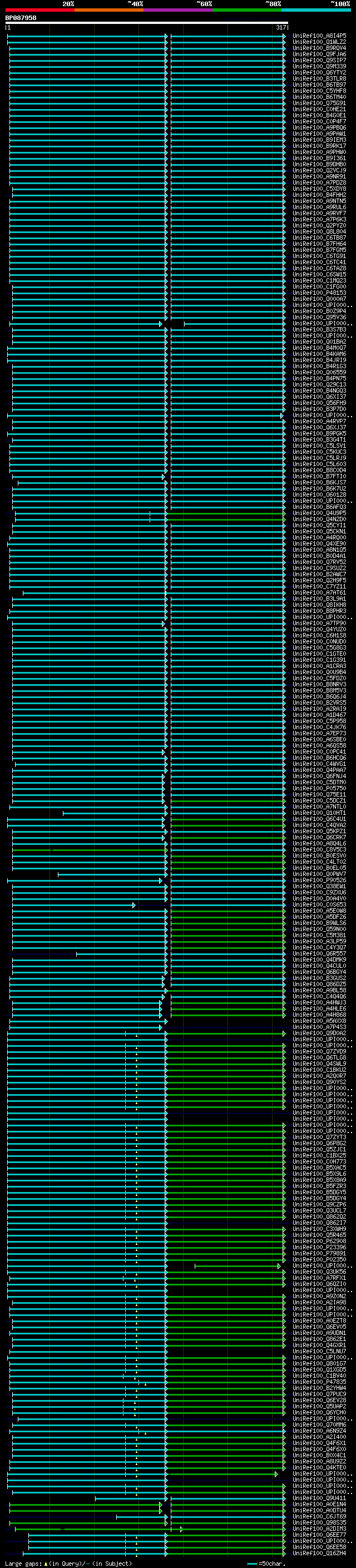This screenshot has height=1568, width=356.
Task: Click the white query sequence bar
Action: coord(147,22)
